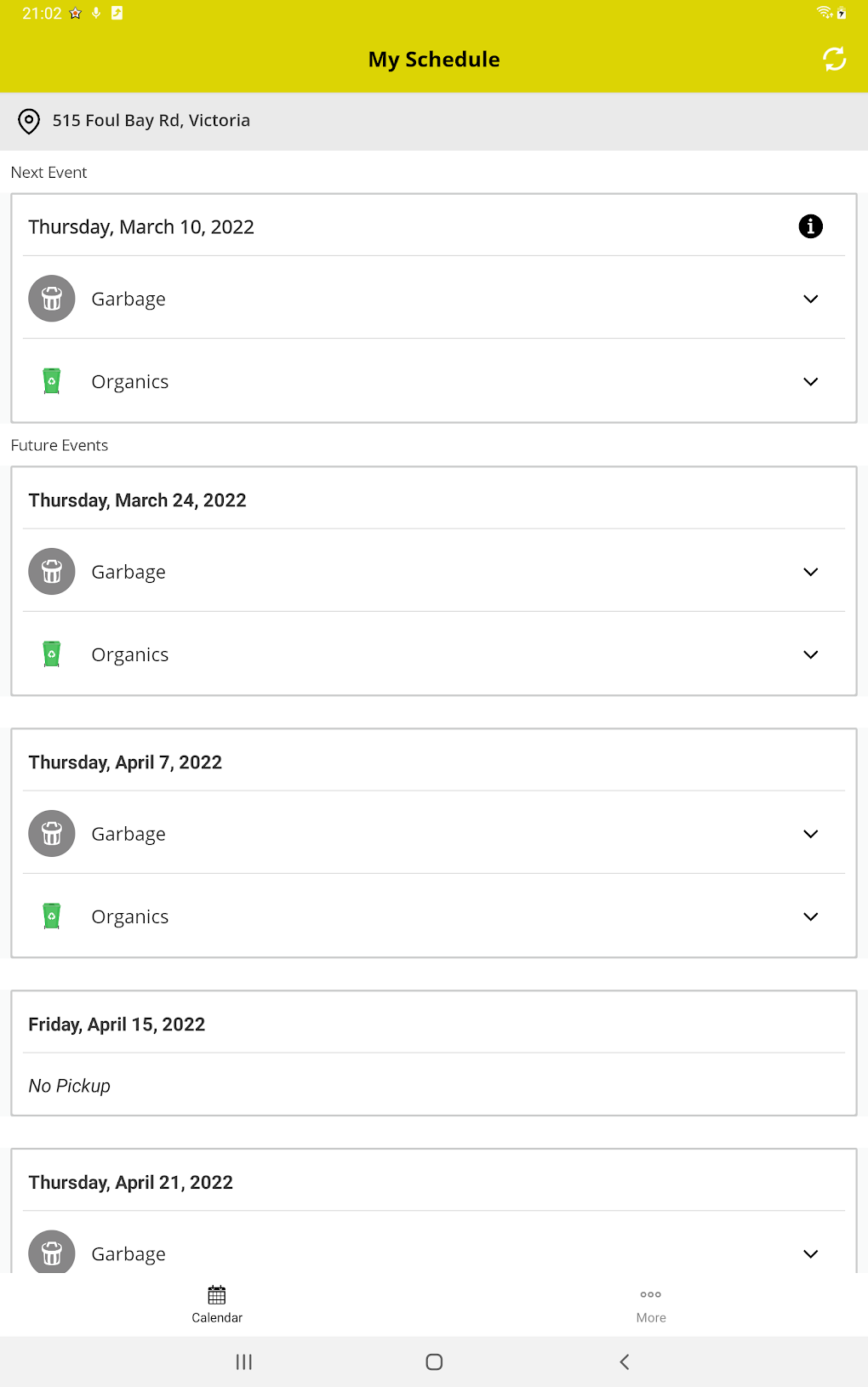Expand Organics details for April 7
This screenshot has width=868, height=1387.
pyautogui.click(x=810, y=916)
